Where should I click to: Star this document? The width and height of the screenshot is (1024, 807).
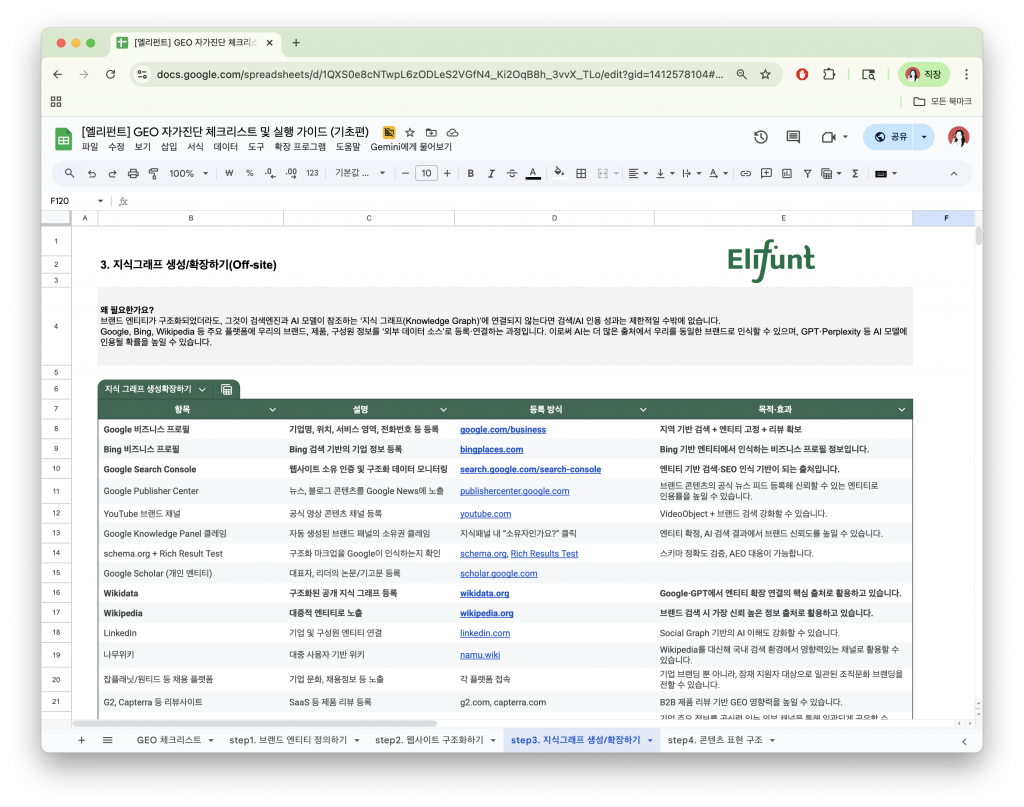(x=410, y=133)
